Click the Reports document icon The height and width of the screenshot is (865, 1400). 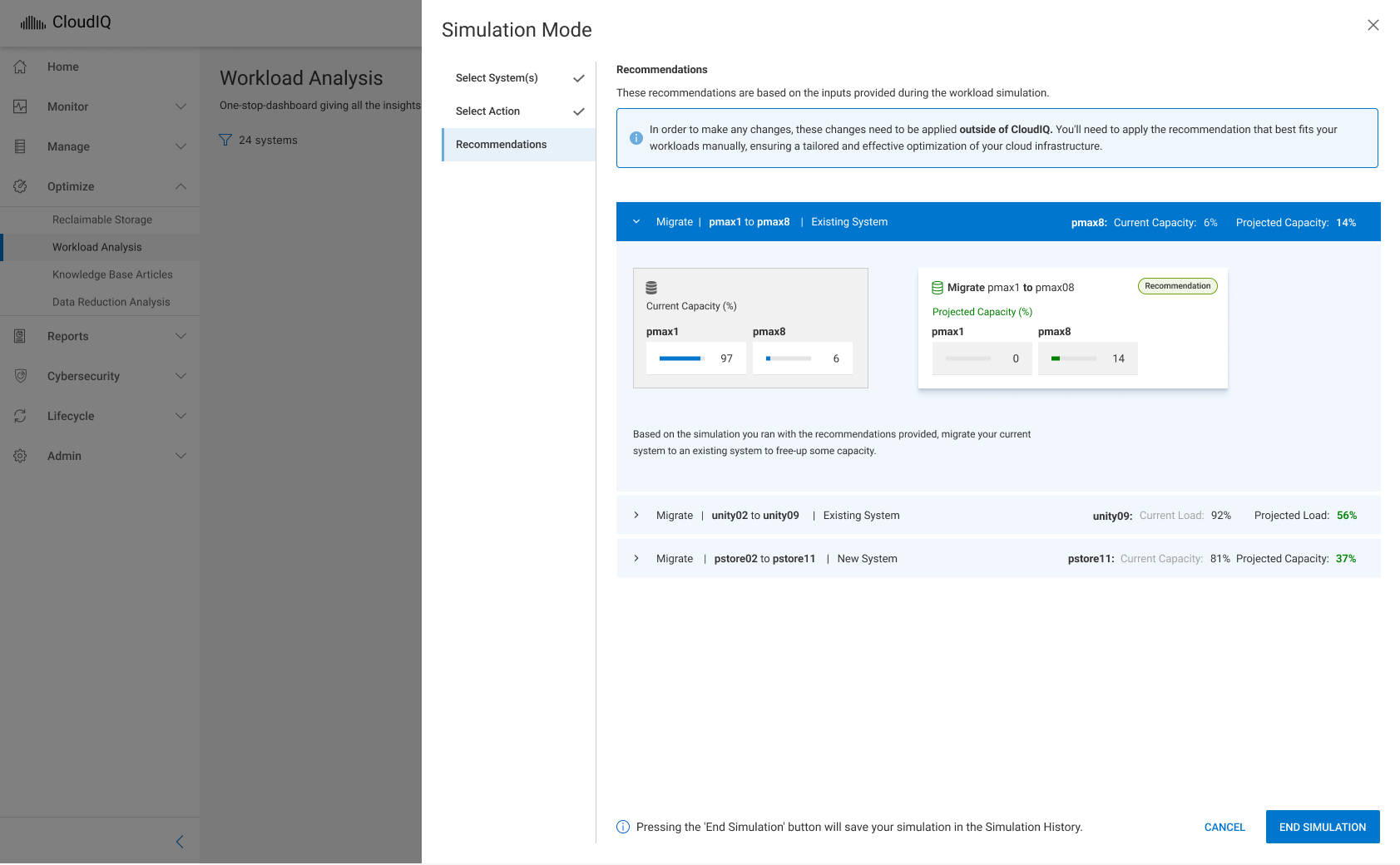point(21,336)
